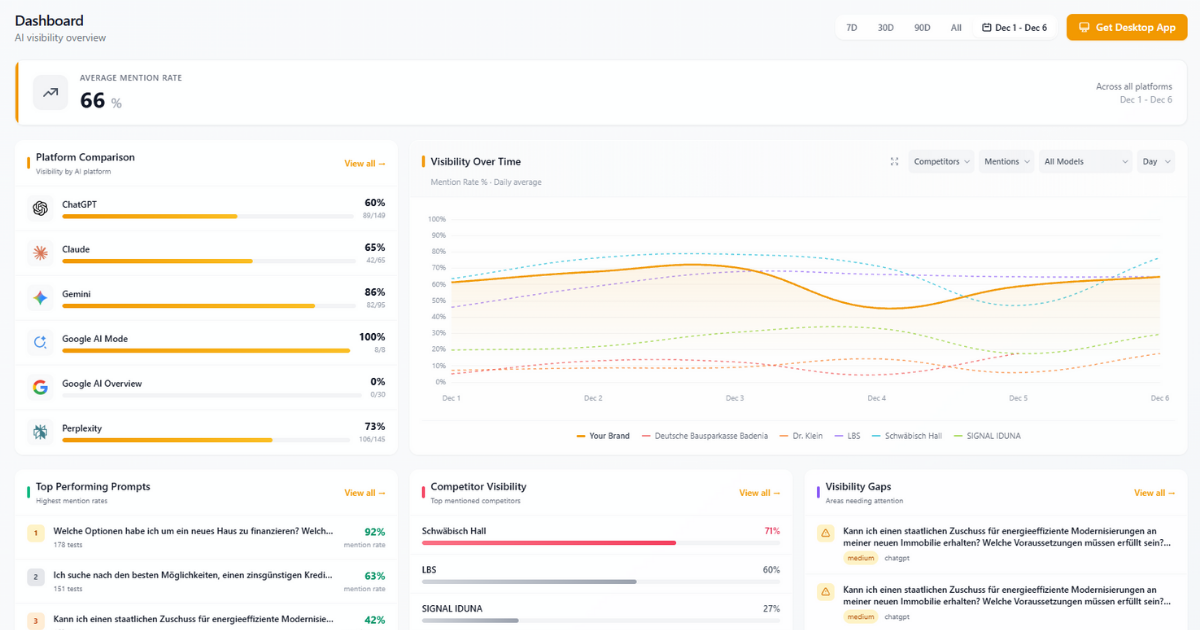
Task: Open the All Models dropdown
Action: coord(1084,161)
